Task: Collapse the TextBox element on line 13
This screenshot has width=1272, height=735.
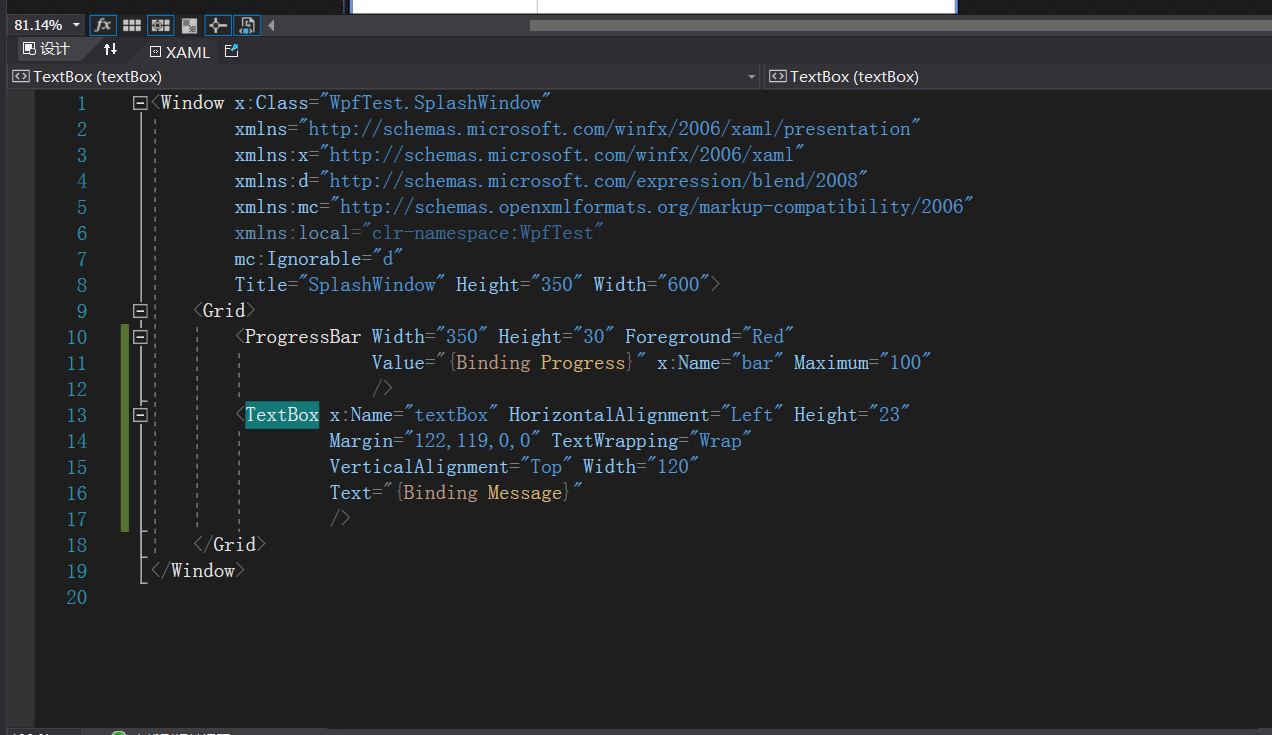Action: point(140,415)
